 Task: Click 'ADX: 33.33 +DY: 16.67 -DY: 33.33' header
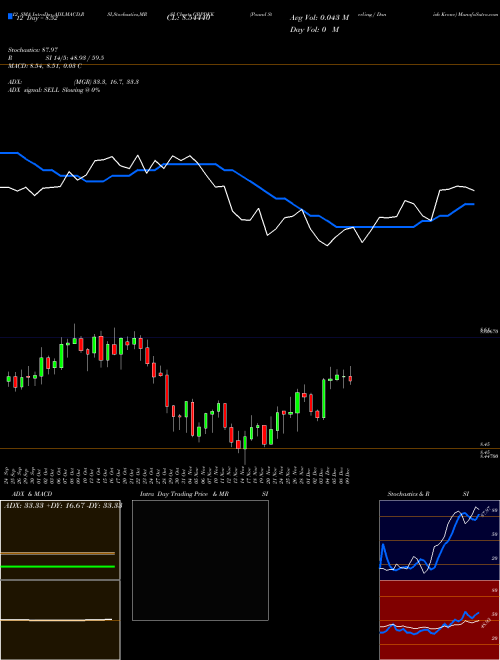tap(63, 505)
